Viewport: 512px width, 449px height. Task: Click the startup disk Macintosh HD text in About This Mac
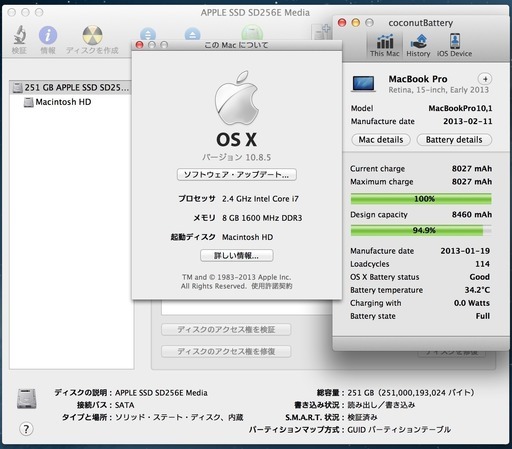(x=247, y=237)
